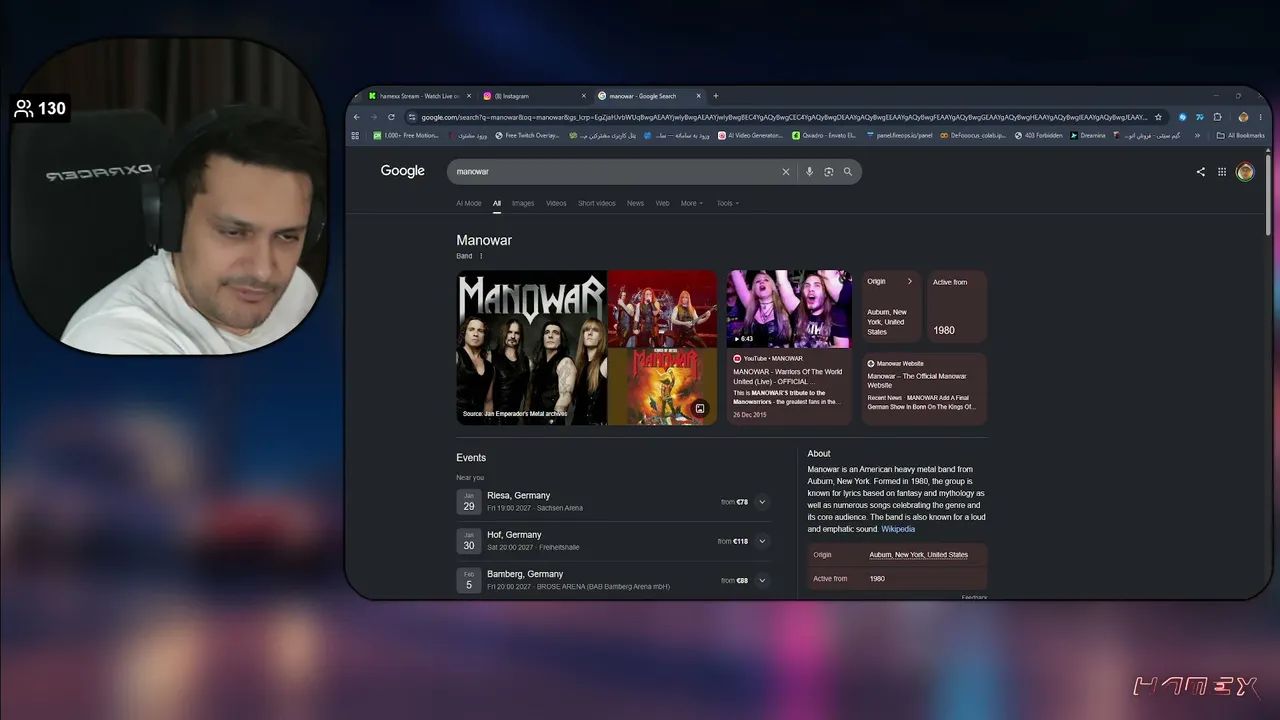Submit search with magnifier icon
This screenshot has width=1280, height=720.
[x=848, y=172]
